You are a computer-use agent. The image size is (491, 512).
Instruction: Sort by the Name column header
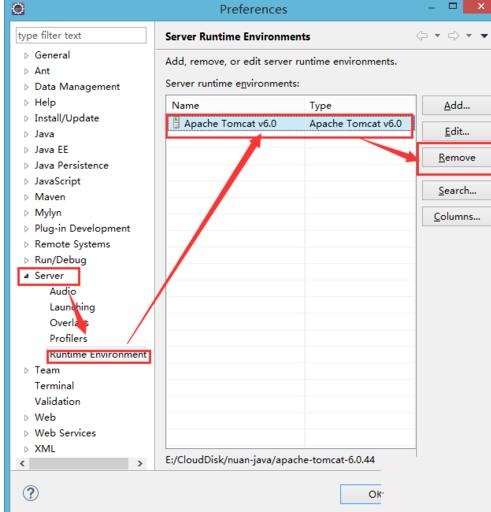point(235,105)
